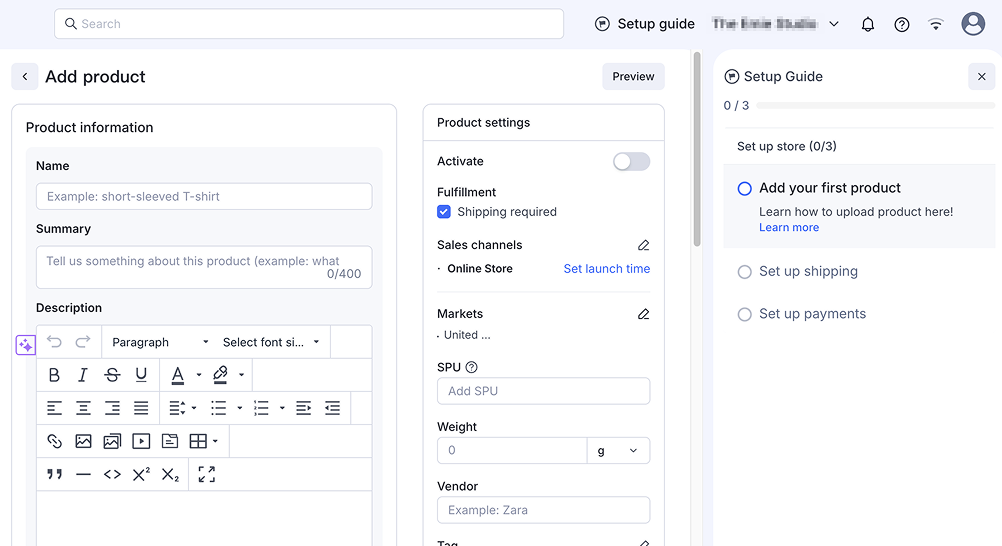This screenshot has height=546, width=1002.
Task: Enable the Activate product switch
Action: tap(631, 162)
